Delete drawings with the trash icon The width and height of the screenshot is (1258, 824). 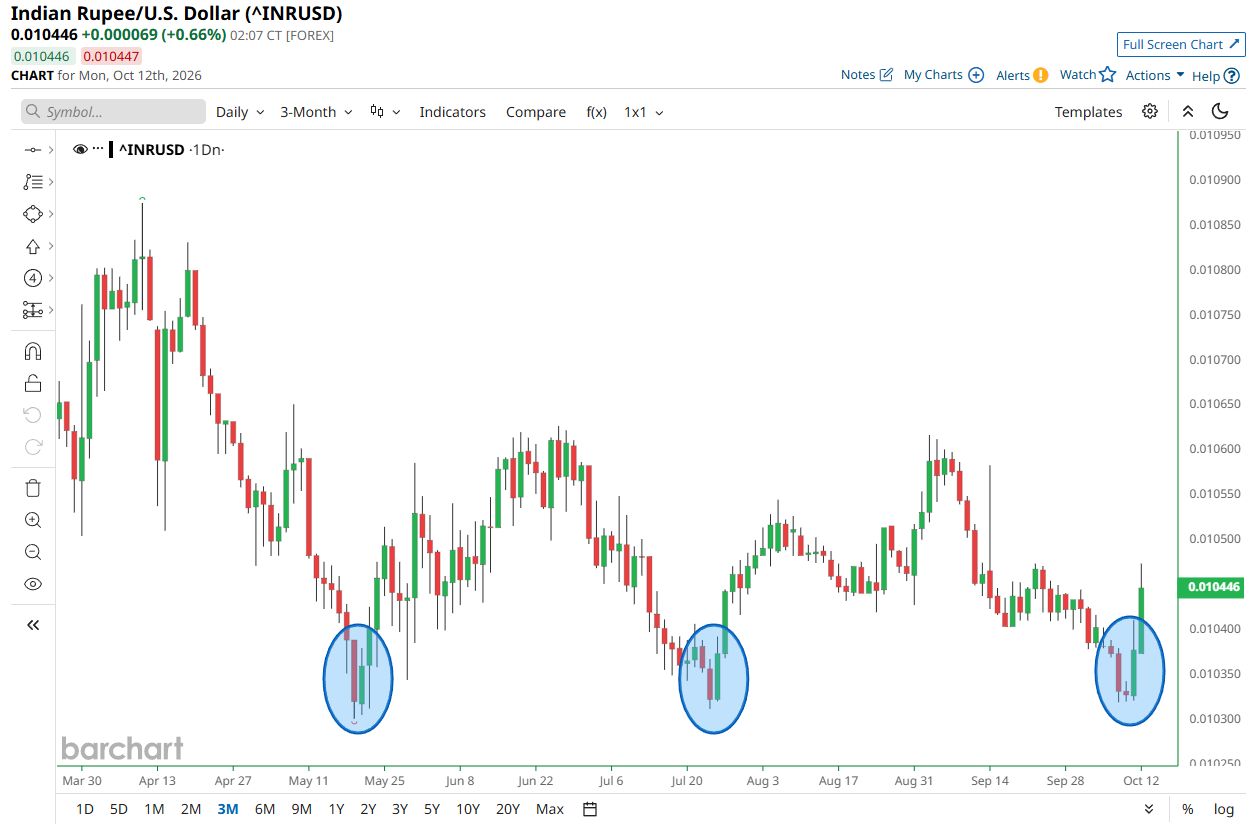coord(32,488)
